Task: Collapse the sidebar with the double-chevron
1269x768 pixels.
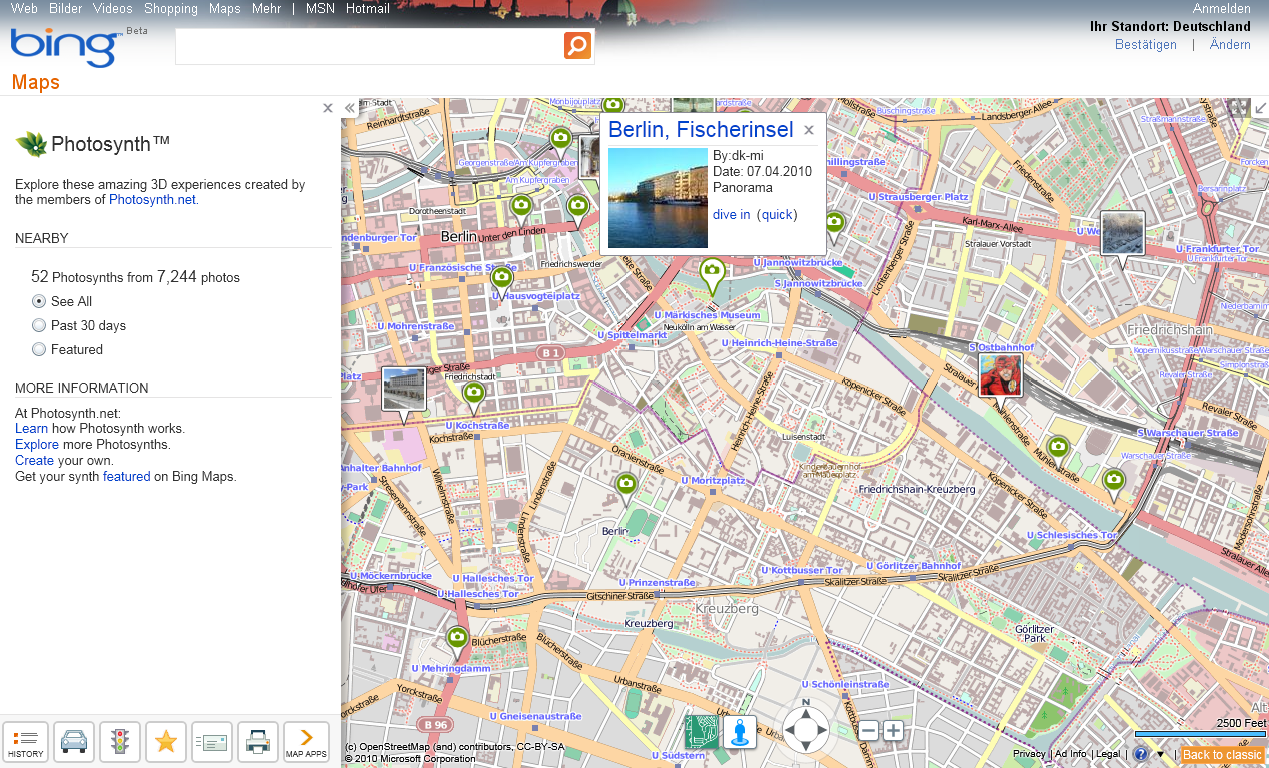Action: pyautogui.click(x=349, y=107)
